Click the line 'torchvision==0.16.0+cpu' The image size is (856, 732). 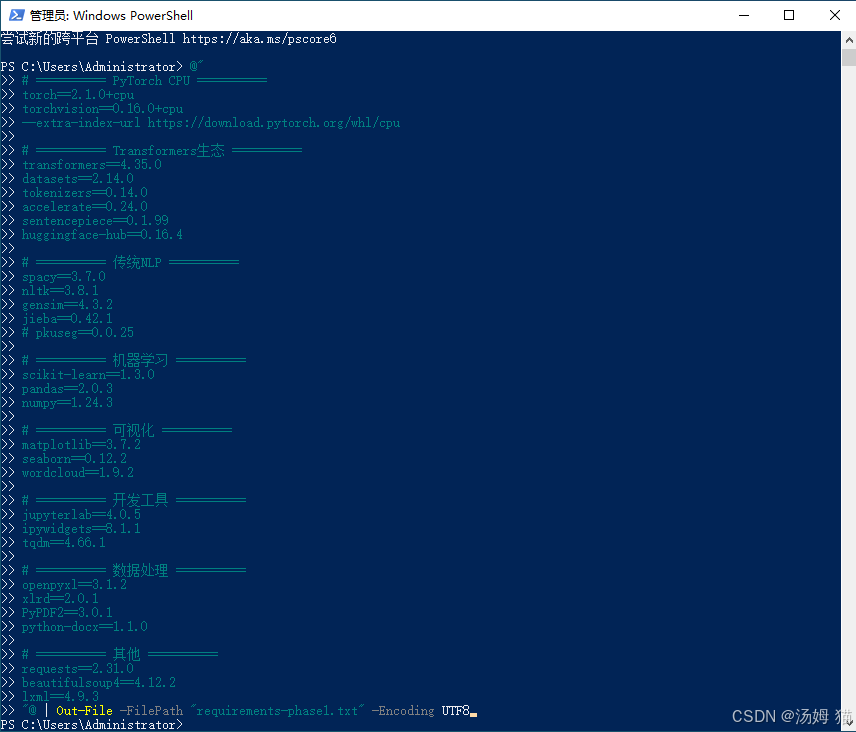coord(103,109)
